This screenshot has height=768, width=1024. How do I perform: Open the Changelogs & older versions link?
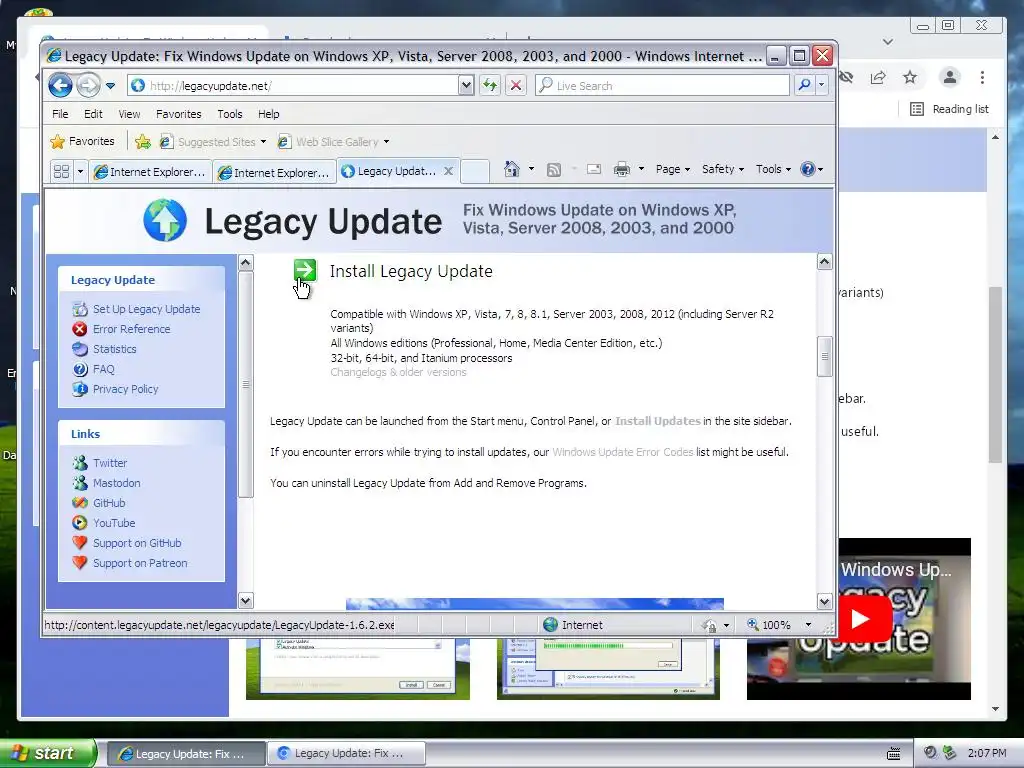(398, 372)
